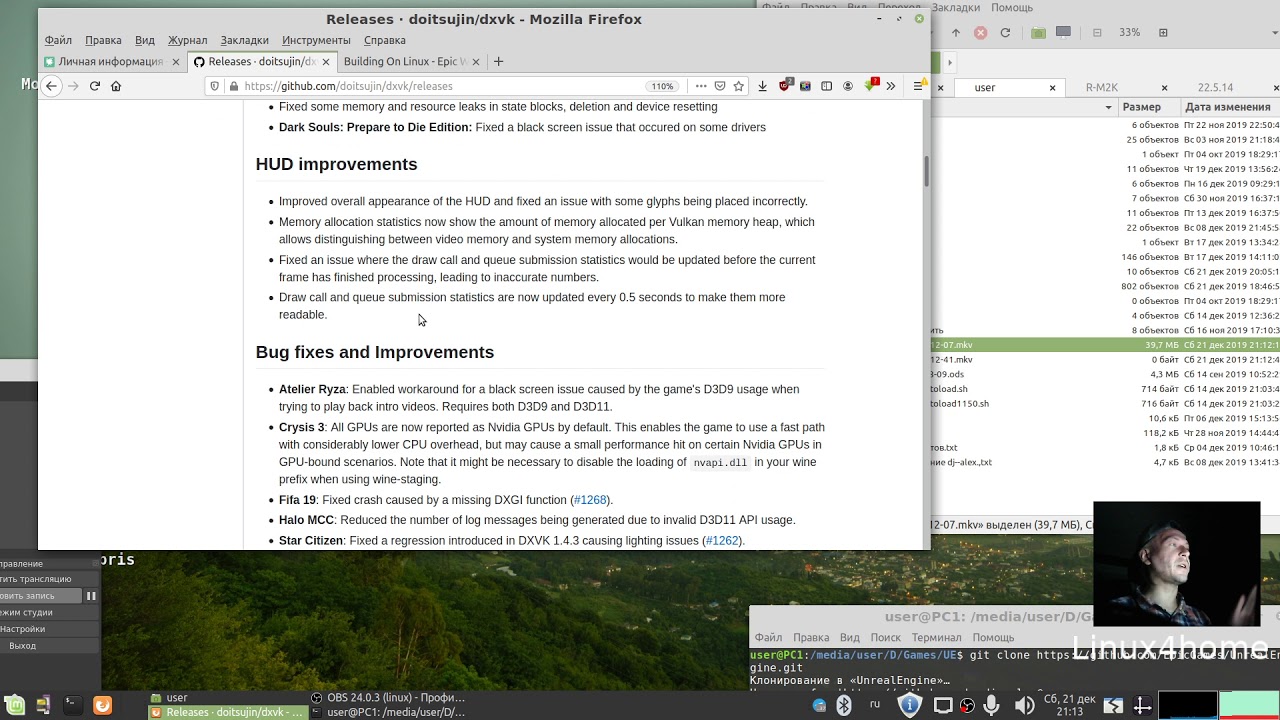Open Firefox downloads arrow
Image resolution: width=1280 pixels, height=720 pixels.
762,86
